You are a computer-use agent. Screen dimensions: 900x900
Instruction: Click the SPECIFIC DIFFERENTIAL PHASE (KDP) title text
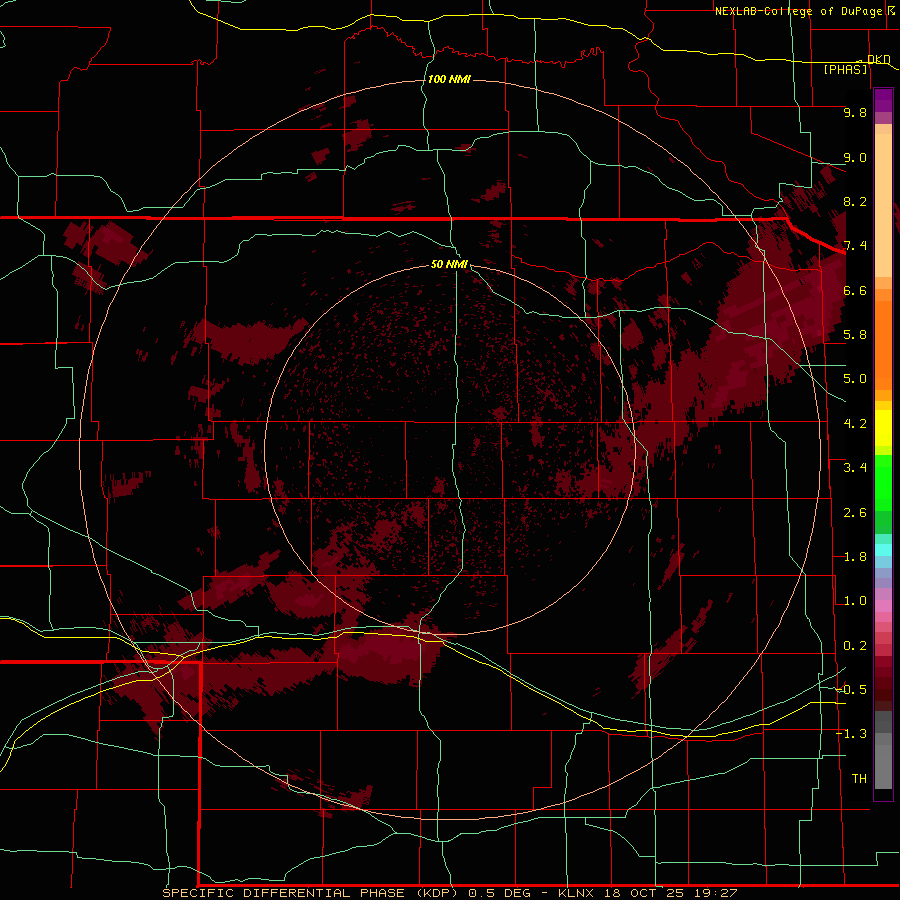pos(310,893)
